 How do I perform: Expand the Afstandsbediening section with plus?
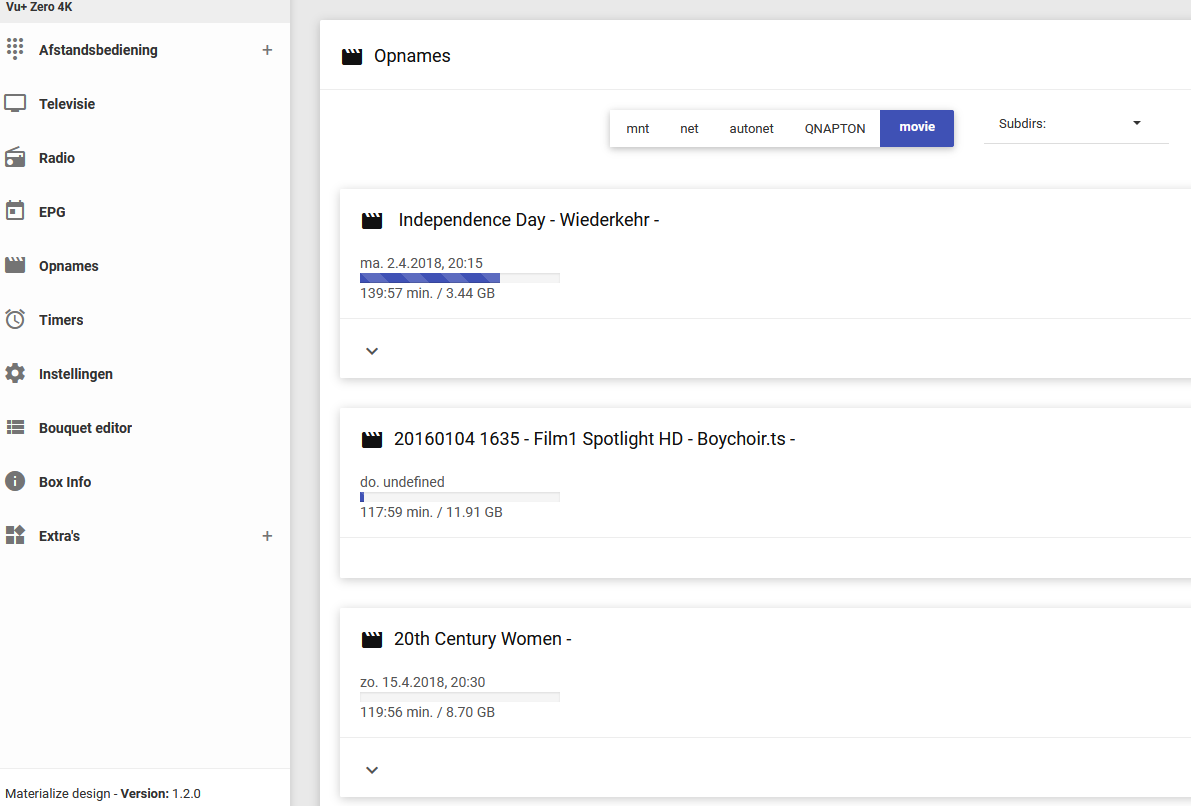pyautogui.click(x=267, y=50)
